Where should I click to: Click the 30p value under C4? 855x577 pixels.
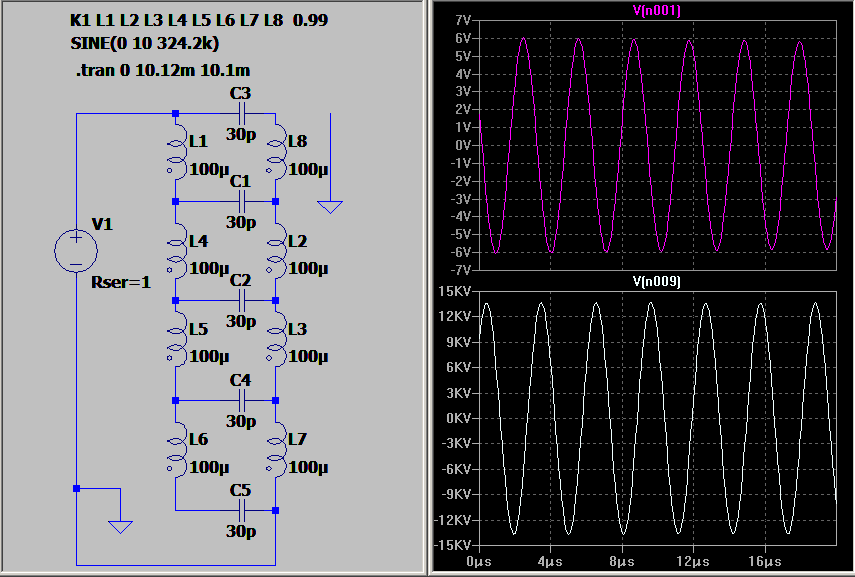point(241,421)
